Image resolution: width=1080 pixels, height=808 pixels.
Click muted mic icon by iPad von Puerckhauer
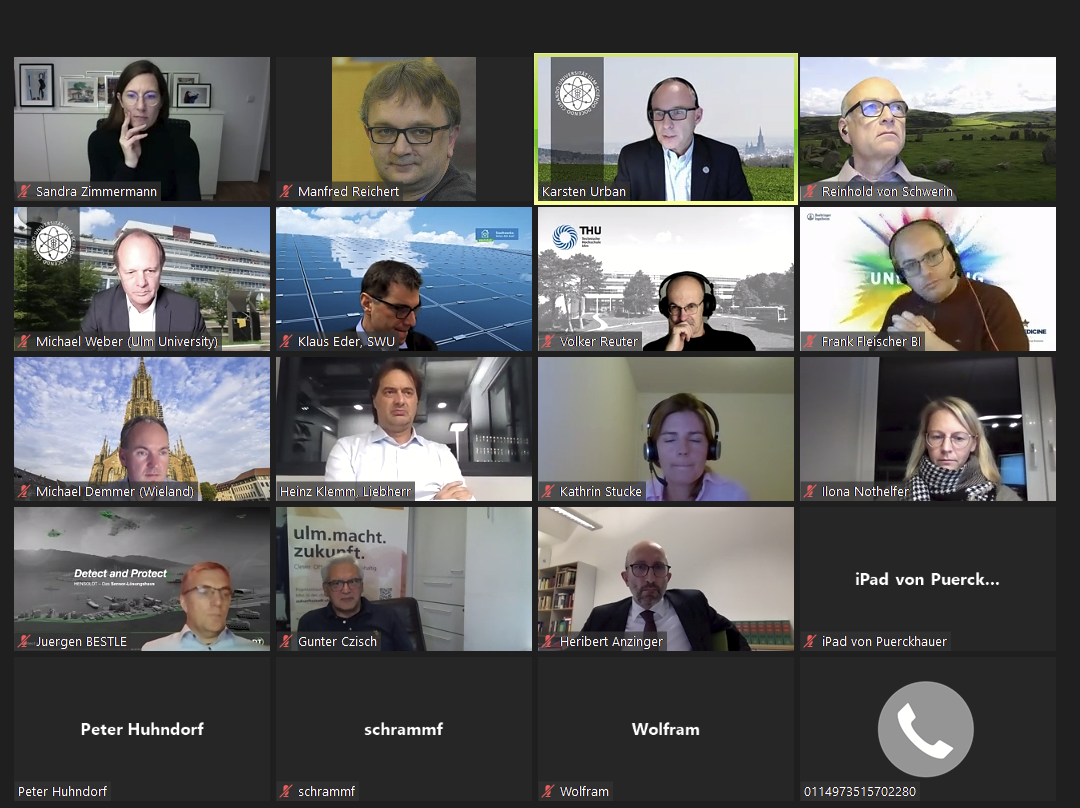(x=811, y=642)
